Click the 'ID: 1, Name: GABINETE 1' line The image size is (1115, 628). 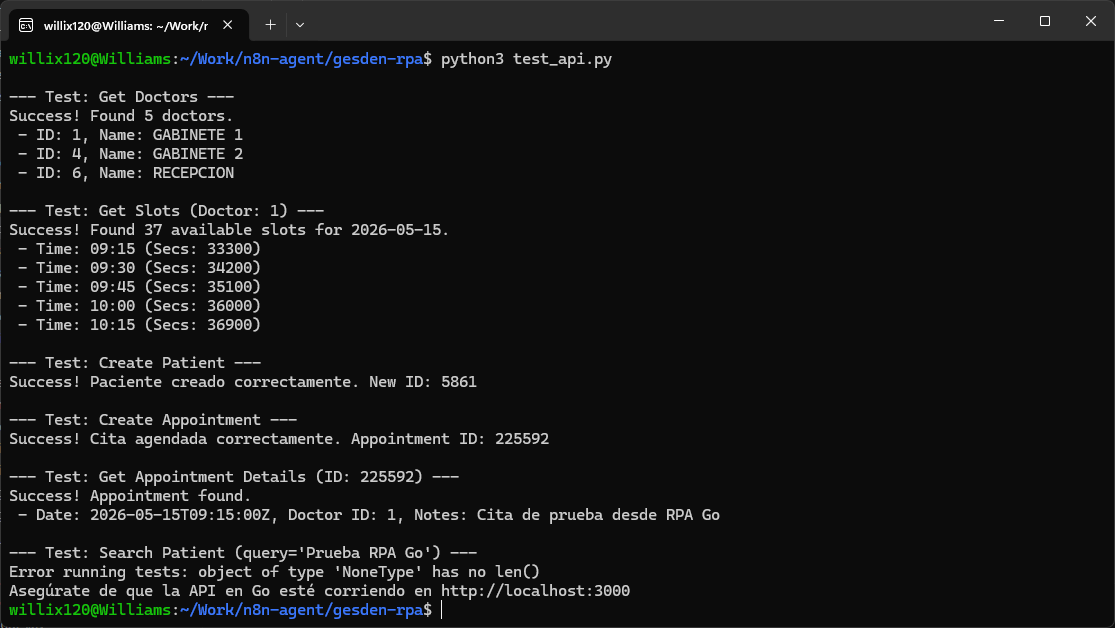point(130,135)
